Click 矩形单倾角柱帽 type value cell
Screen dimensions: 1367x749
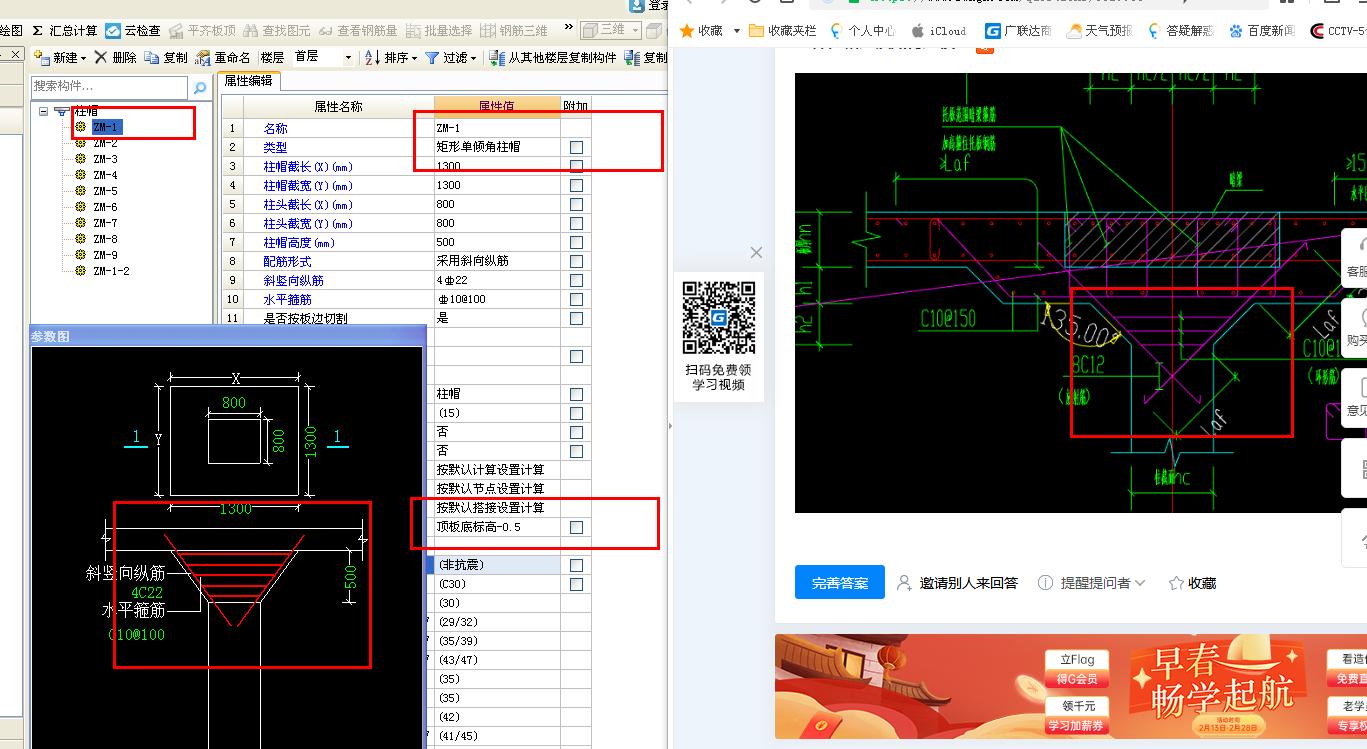[497, 147]
